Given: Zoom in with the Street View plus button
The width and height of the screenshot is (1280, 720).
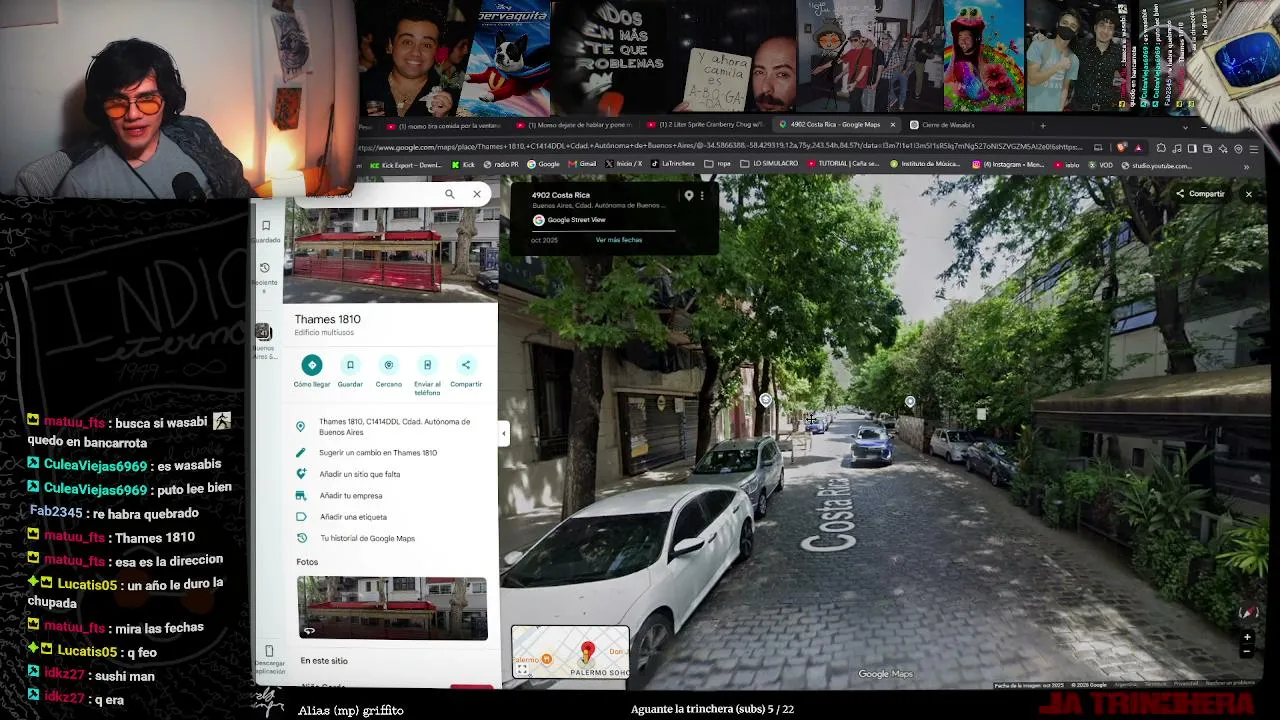Looking at the screenshot, I should coord(1247,637).
